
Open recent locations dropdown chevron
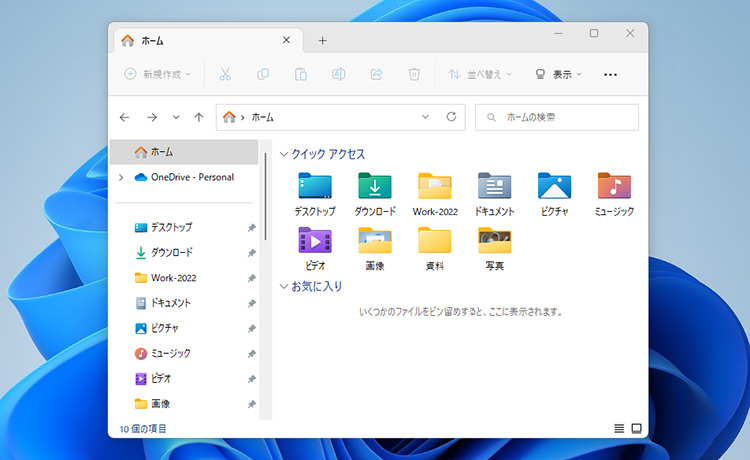pyautogui.click(x=176, y=117)
